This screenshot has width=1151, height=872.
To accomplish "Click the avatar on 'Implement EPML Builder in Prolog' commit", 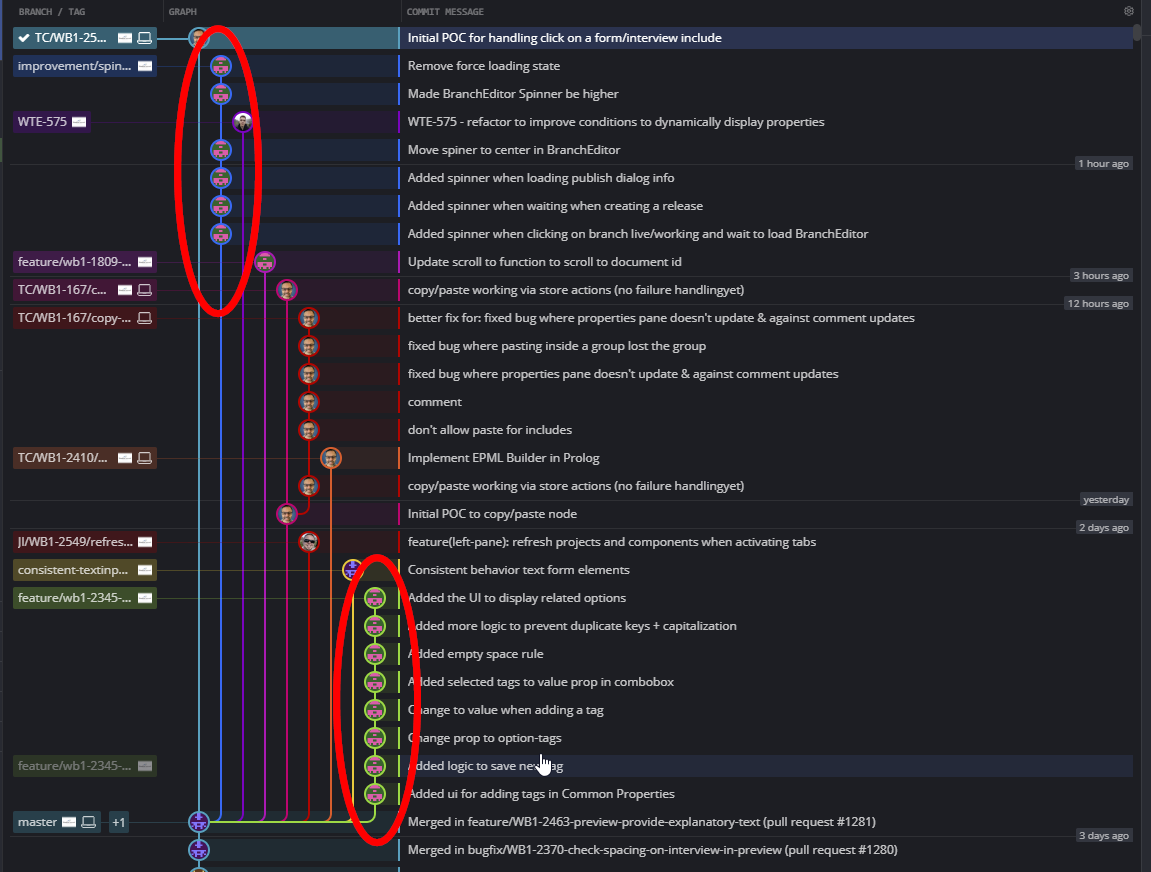I will point(330,458).
